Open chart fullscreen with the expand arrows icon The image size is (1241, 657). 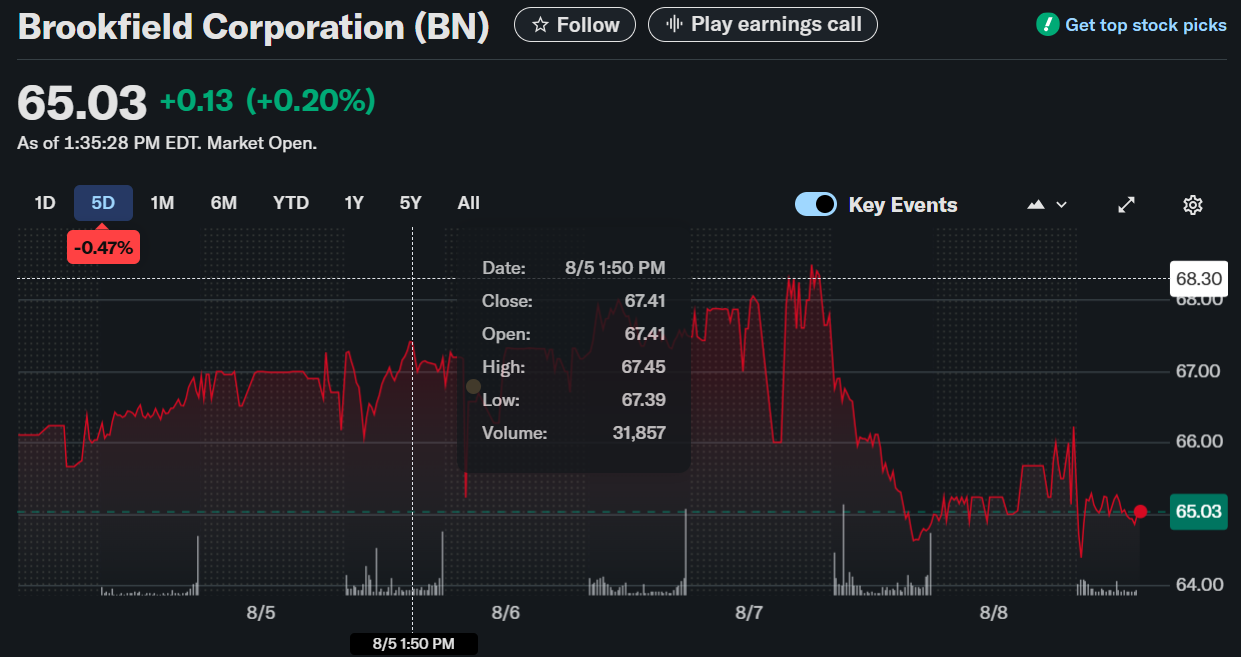[x=1126, y=204]
